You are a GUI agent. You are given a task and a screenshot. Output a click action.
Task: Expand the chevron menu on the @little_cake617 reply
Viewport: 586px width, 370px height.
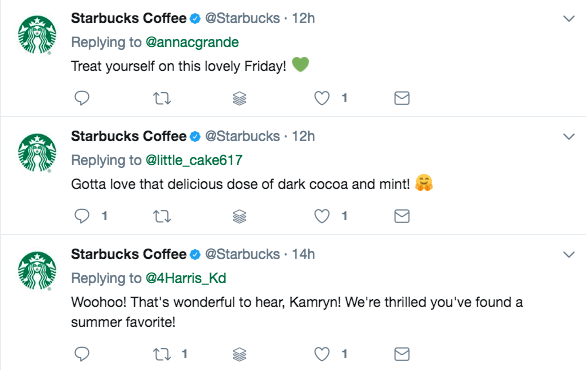pos(569,136)
